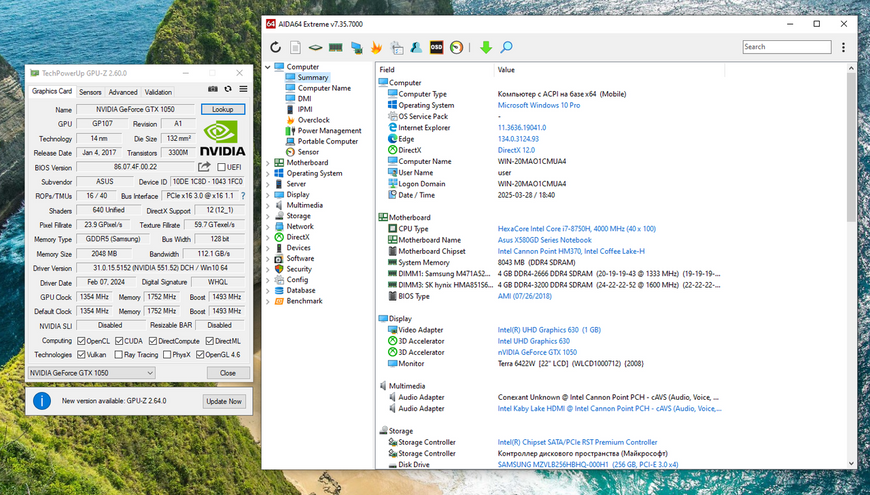The width and height of the screenshot is (870, 495).
Task: Click the gauge sensor panel toolbar icon
Action: tap(457, 48)
